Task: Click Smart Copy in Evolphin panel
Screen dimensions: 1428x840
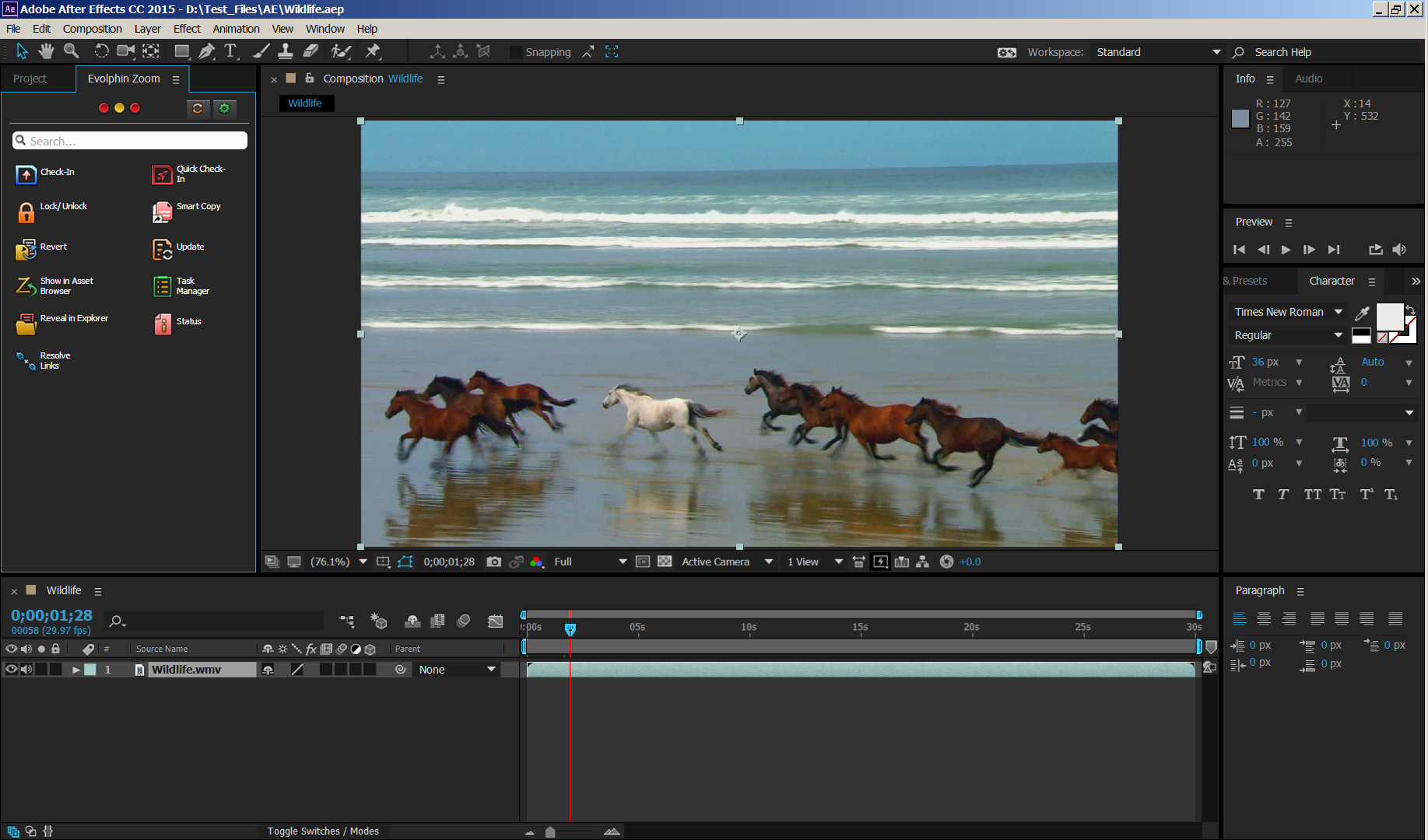Action: click(x=187, y=211)
